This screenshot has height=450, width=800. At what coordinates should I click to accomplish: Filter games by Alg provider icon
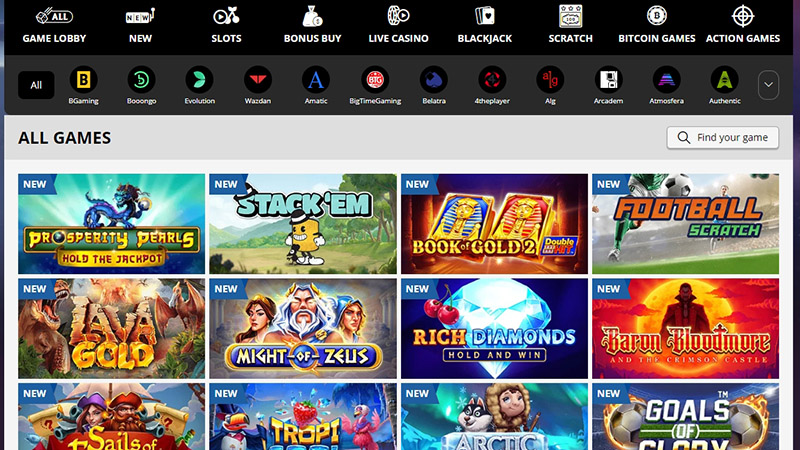pyautogui.click(x=550, y=80)
